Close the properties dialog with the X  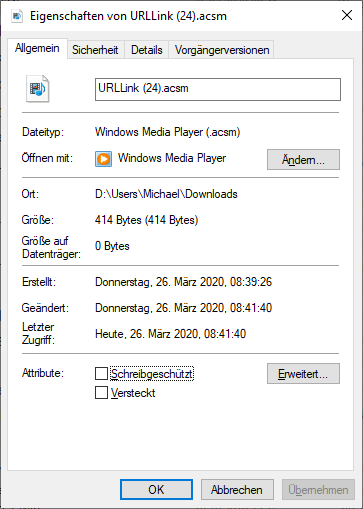pyautogui.click(x=347, y=15)
